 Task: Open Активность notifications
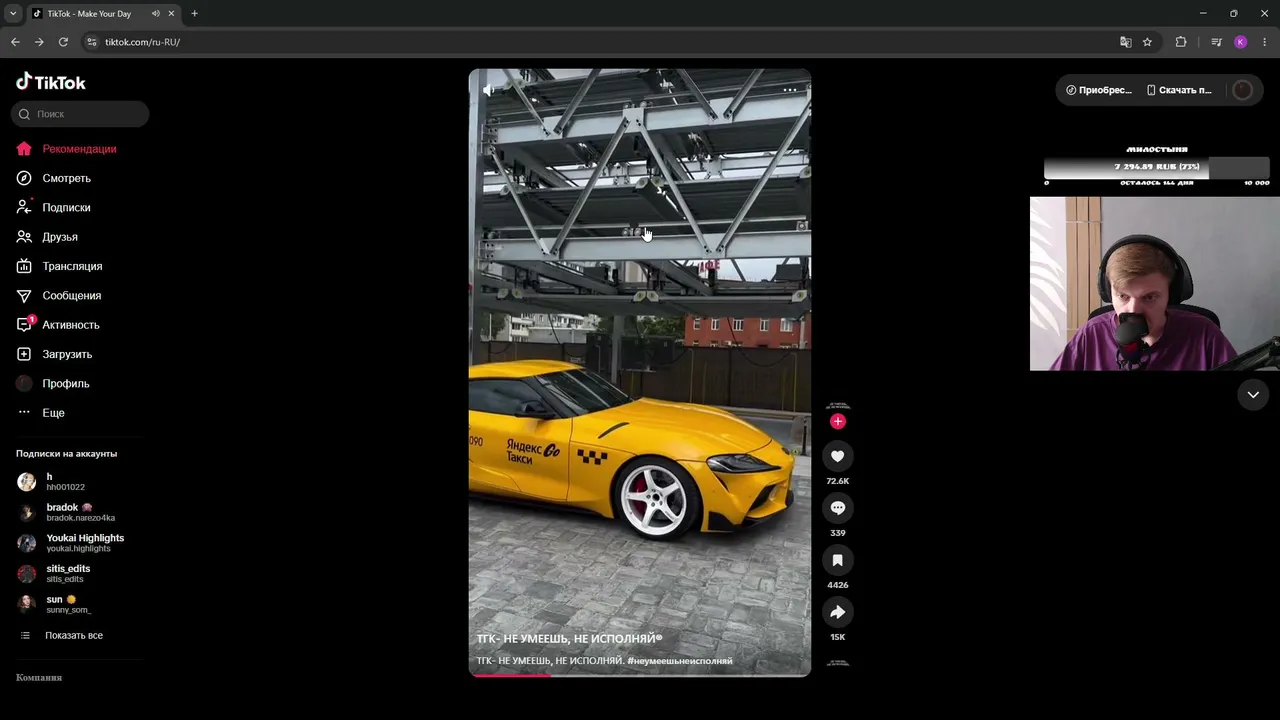point(57,325)
